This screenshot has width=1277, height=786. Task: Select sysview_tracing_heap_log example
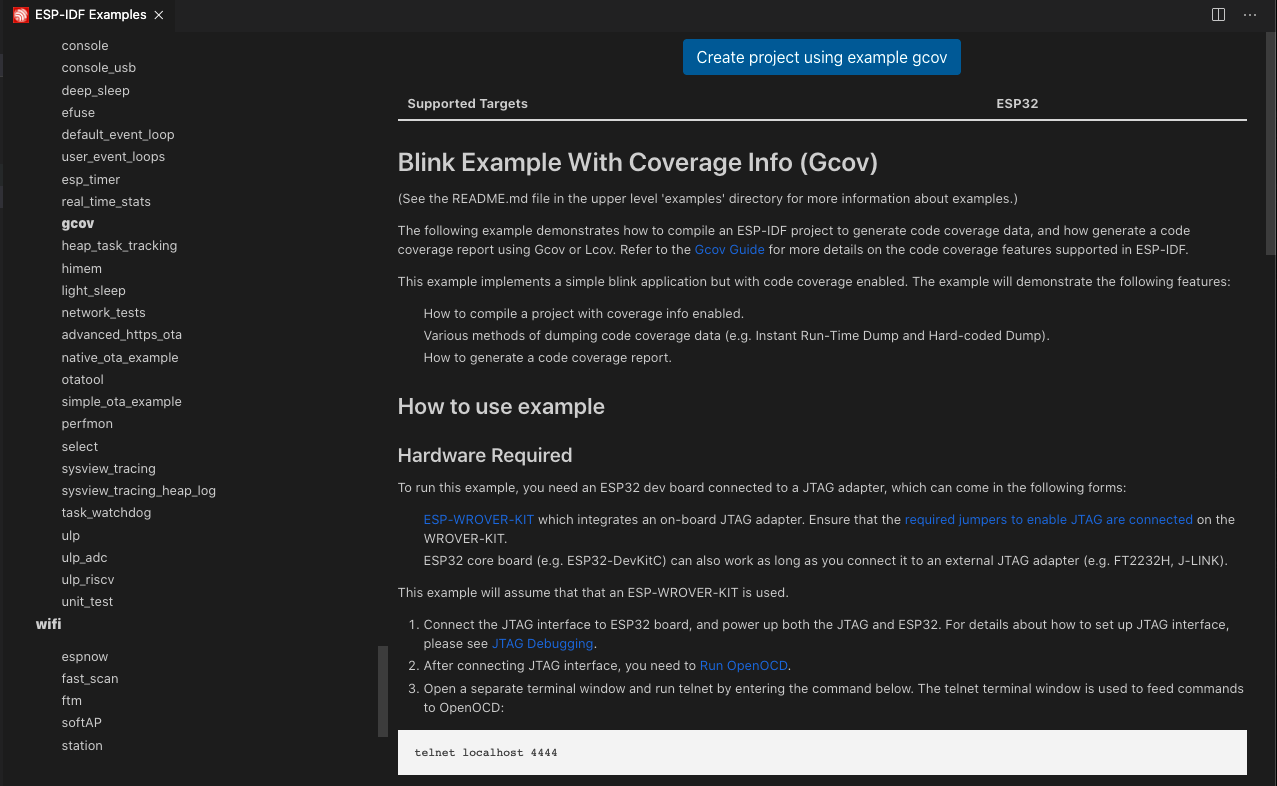[x=138, y=491]
